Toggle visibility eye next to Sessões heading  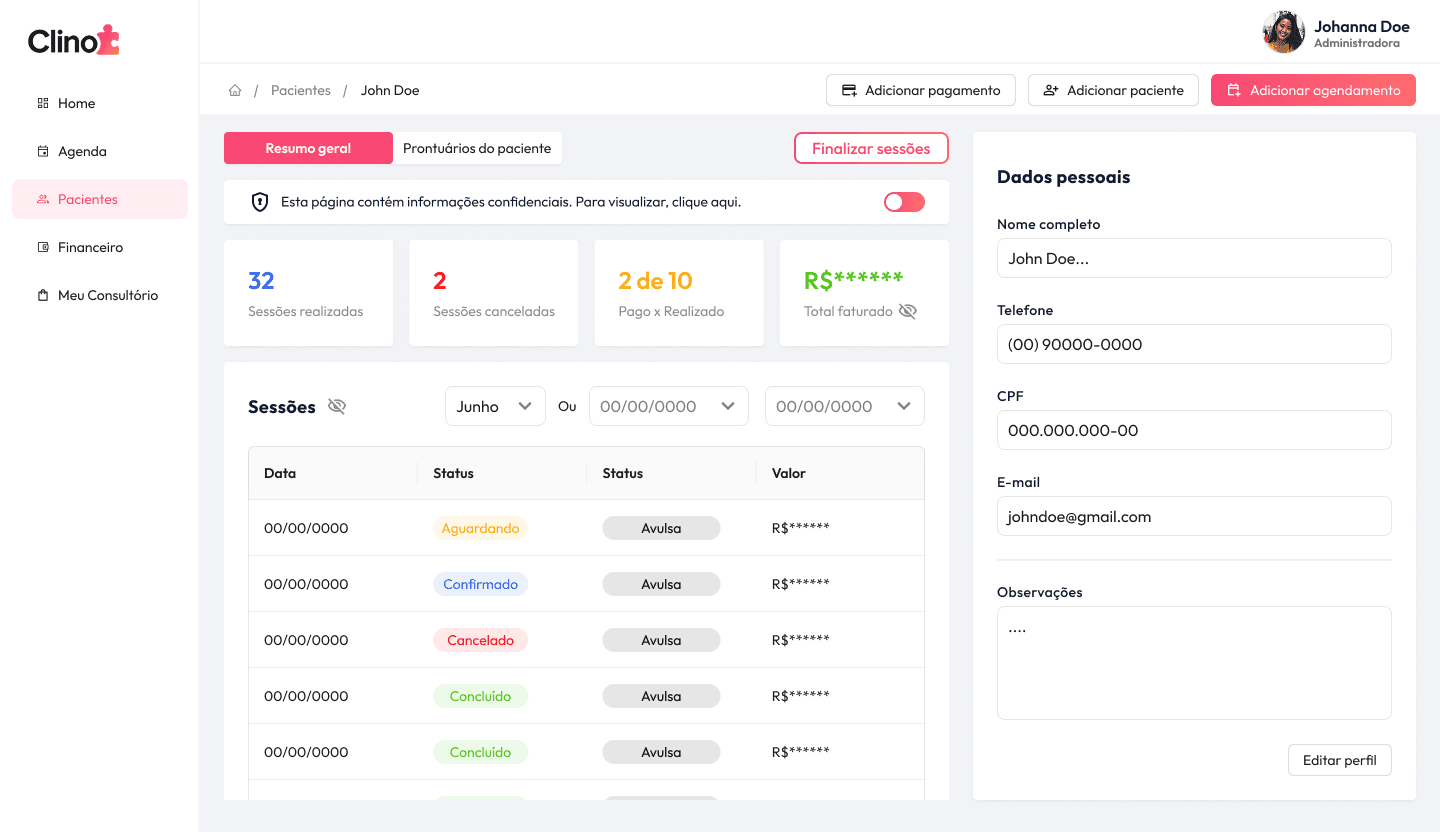point(337,406)
